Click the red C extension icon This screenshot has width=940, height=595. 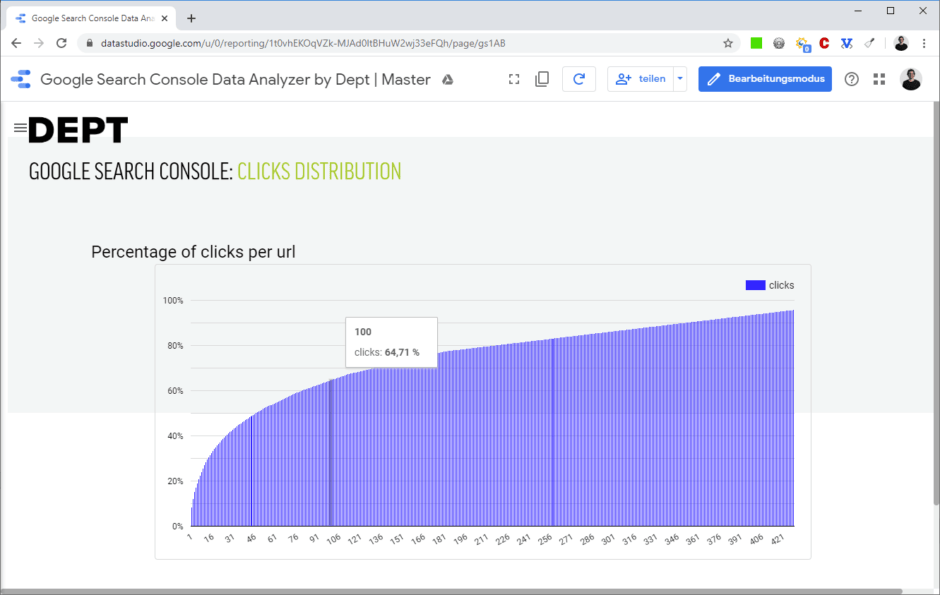click(x=824, y=43)
